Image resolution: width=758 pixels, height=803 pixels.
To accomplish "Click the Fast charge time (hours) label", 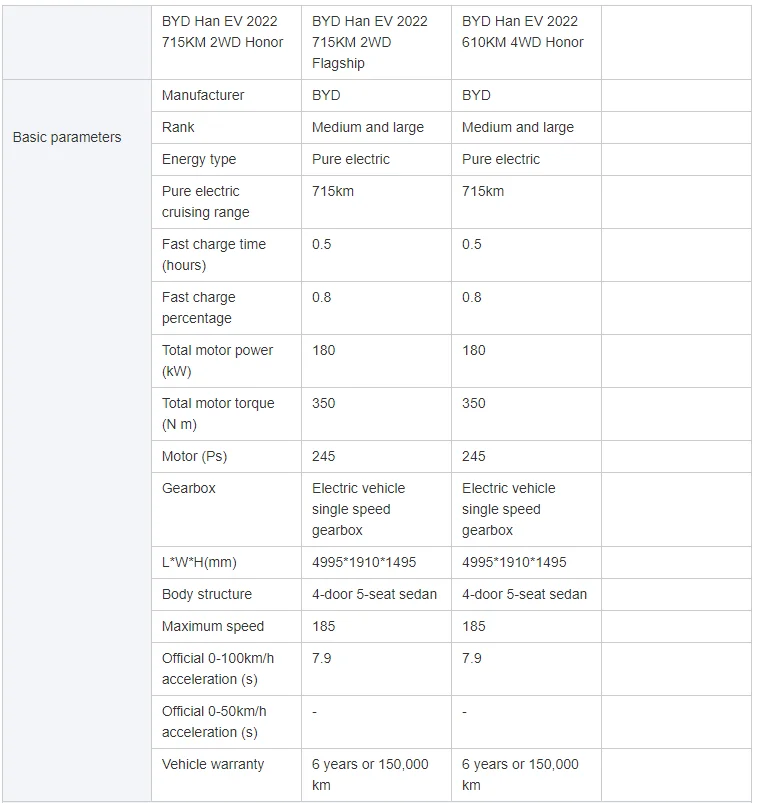I will point(214,254).
